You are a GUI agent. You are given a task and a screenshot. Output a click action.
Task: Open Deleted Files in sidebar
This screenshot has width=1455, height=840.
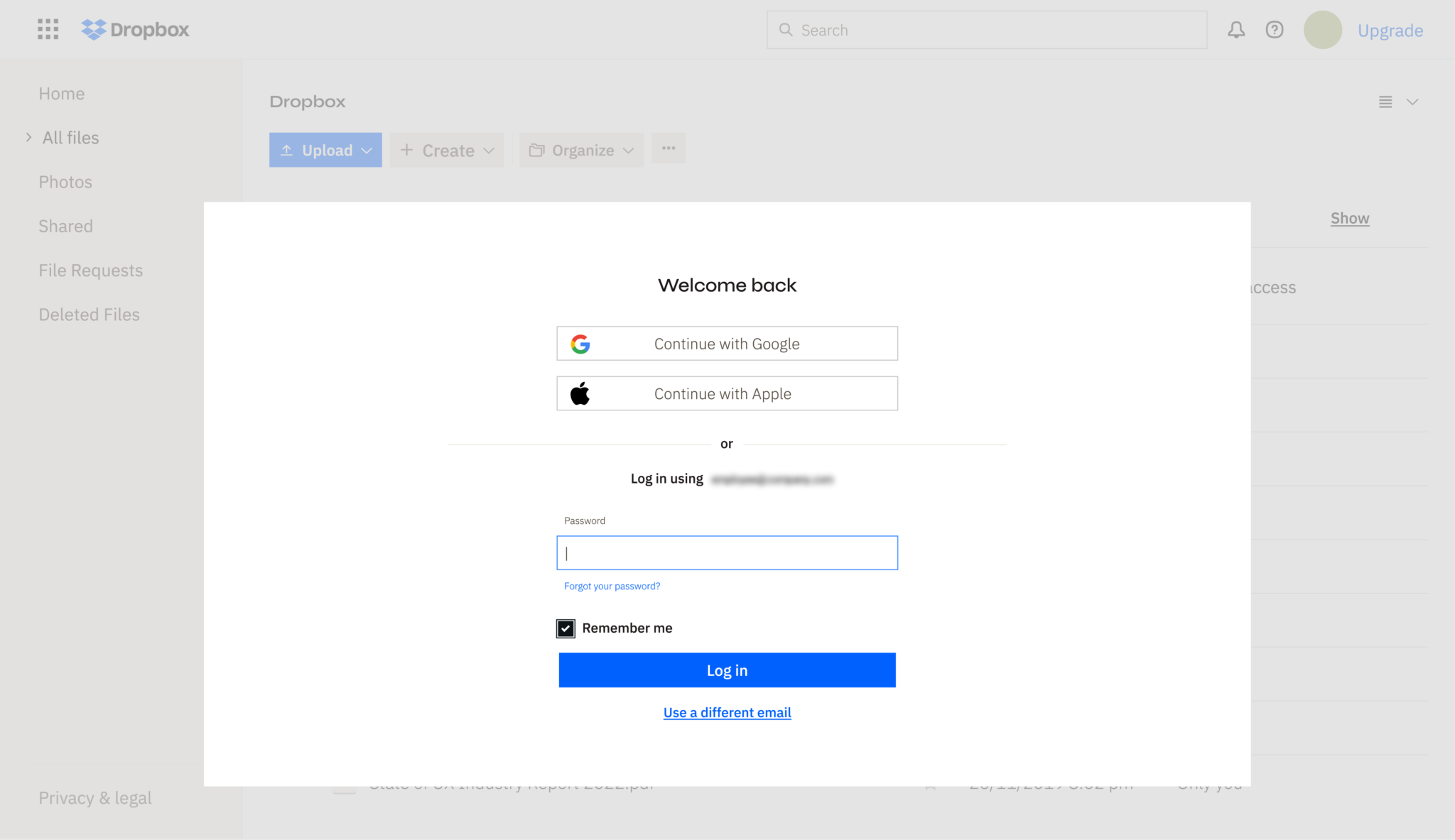90,315
